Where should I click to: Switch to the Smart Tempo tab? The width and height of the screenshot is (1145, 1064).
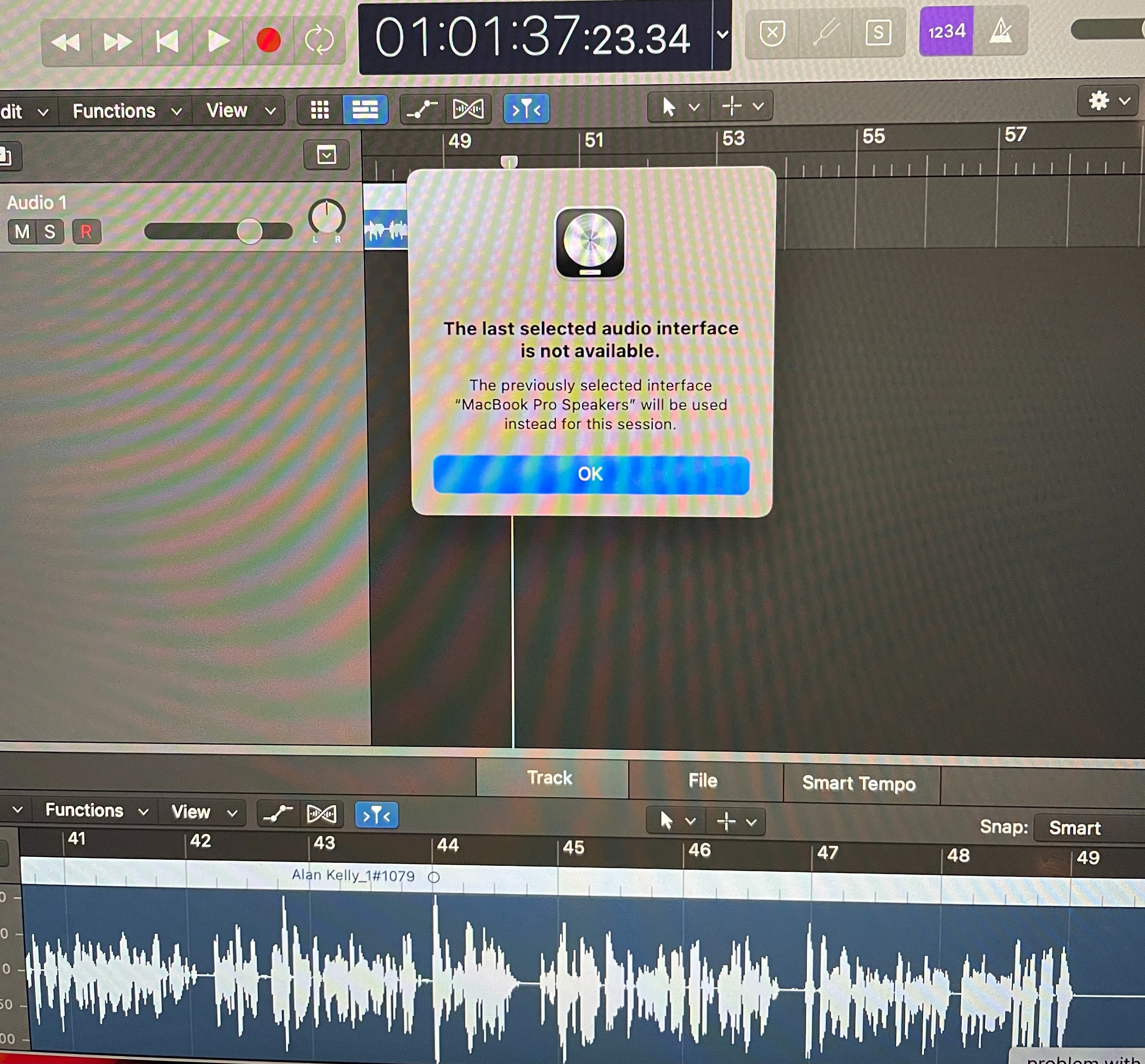[859, 784]
